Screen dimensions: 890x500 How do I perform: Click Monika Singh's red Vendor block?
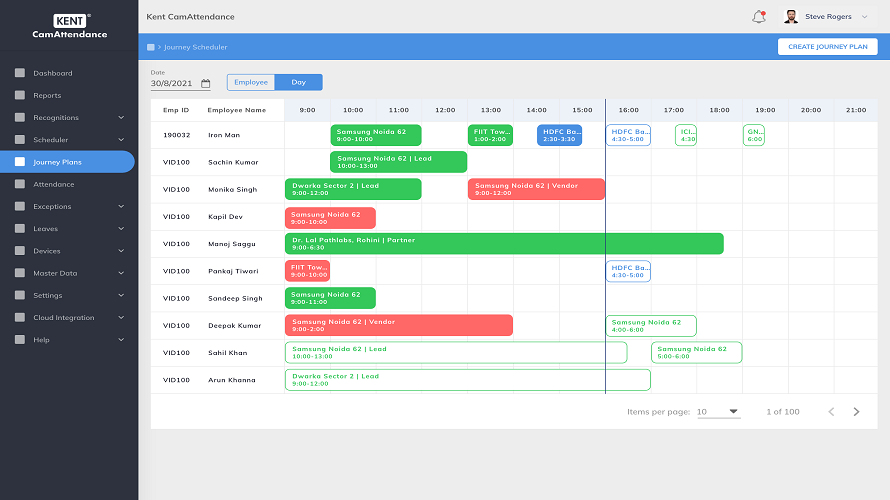536,189
